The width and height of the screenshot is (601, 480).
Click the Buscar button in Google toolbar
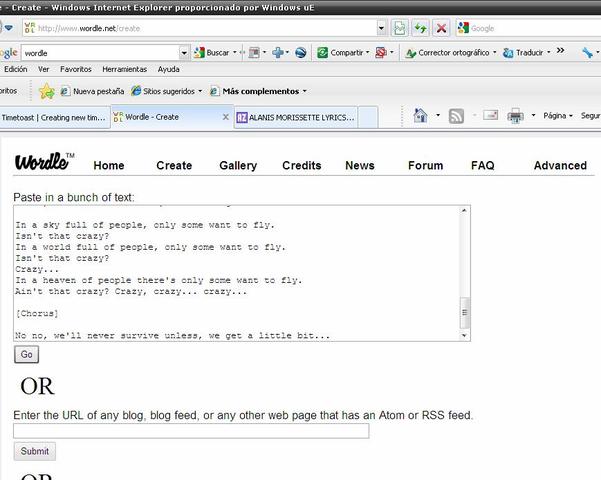212,53
